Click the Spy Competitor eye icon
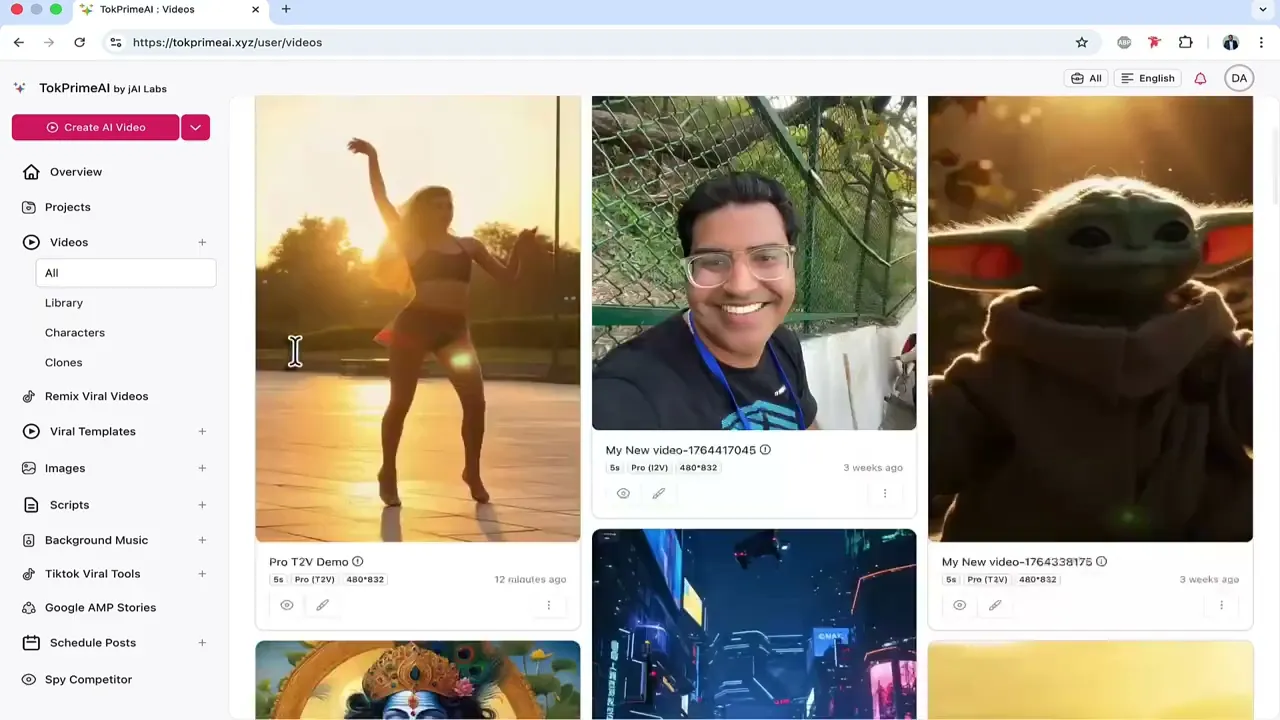This screenshot has height=720, width=1280. coord(29,680)
